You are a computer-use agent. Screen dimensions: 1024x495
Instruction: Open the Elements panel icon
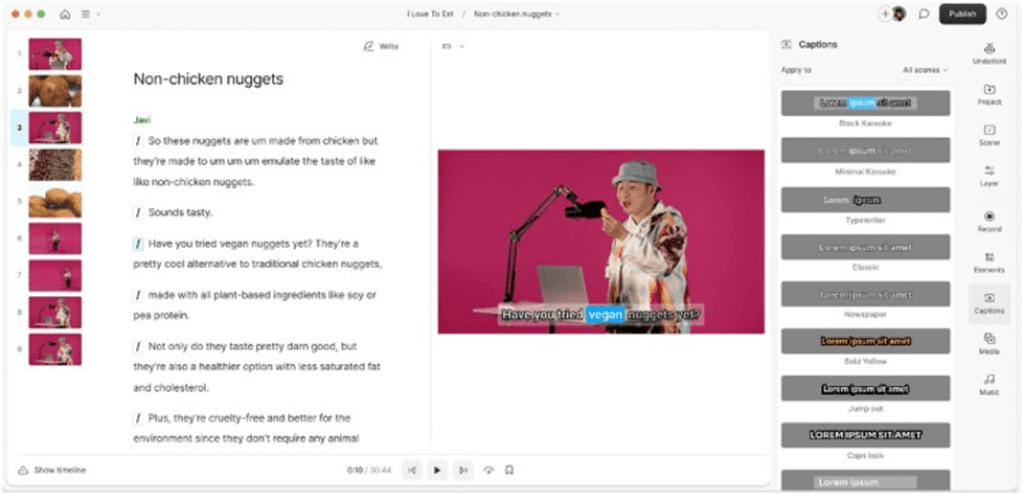pos(989,263)
